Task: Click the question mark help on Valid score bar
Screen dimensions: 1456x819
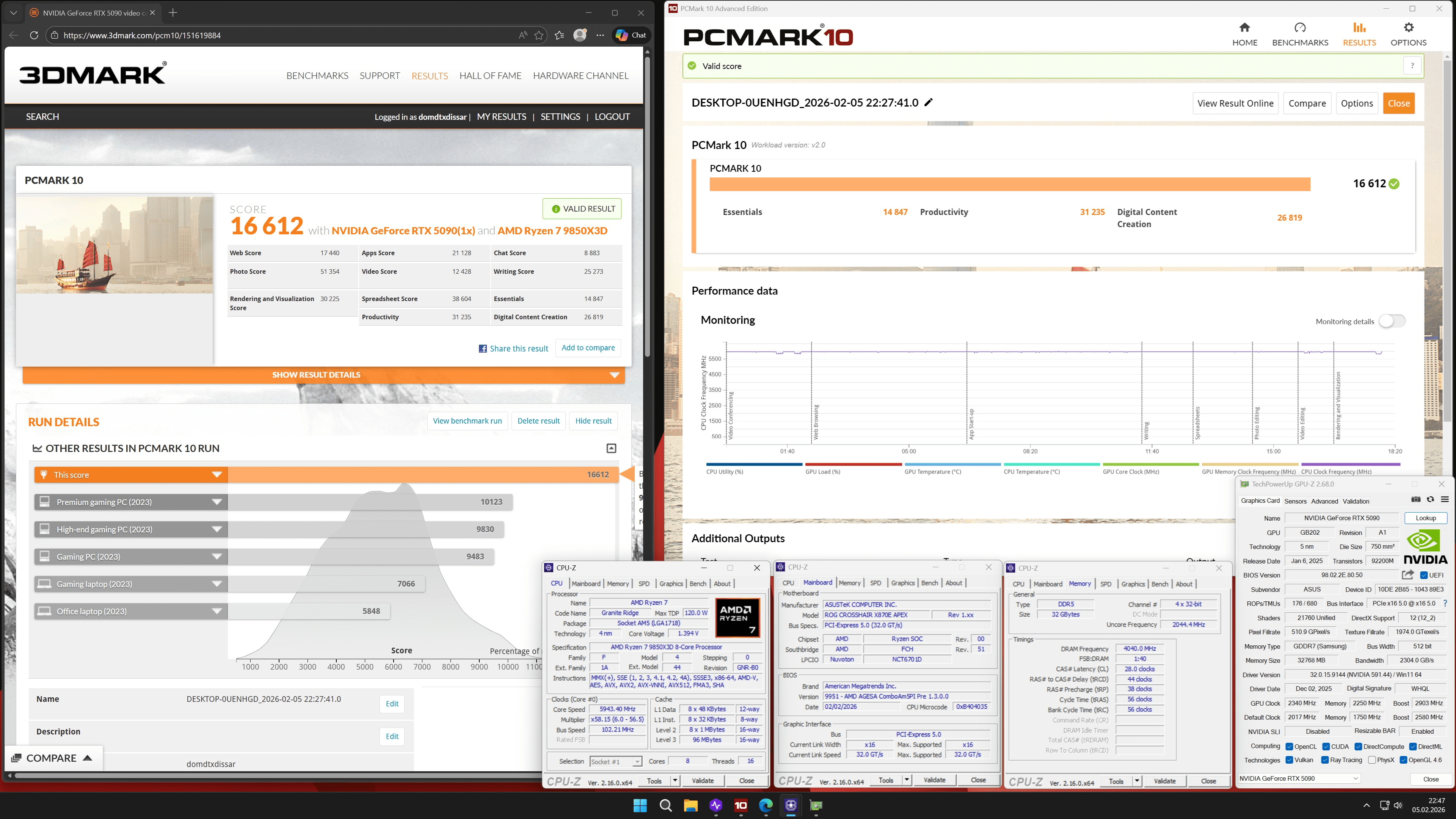Action: pos(1412,66)
